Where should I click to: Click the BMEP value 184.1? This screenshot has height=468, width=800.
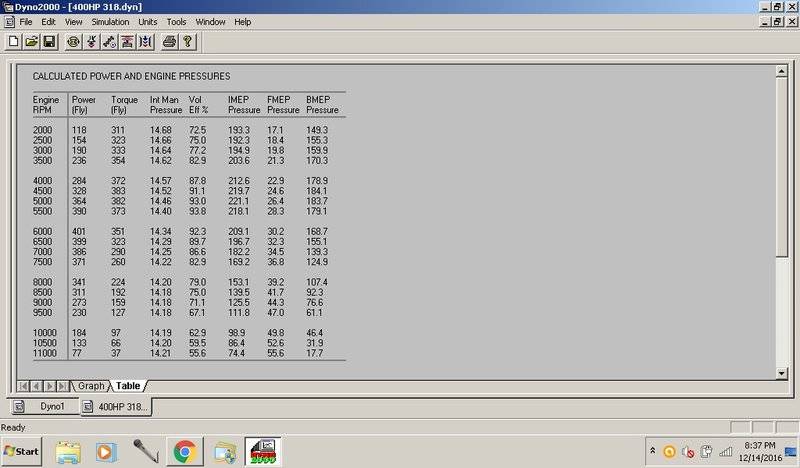tap(316, 191)
